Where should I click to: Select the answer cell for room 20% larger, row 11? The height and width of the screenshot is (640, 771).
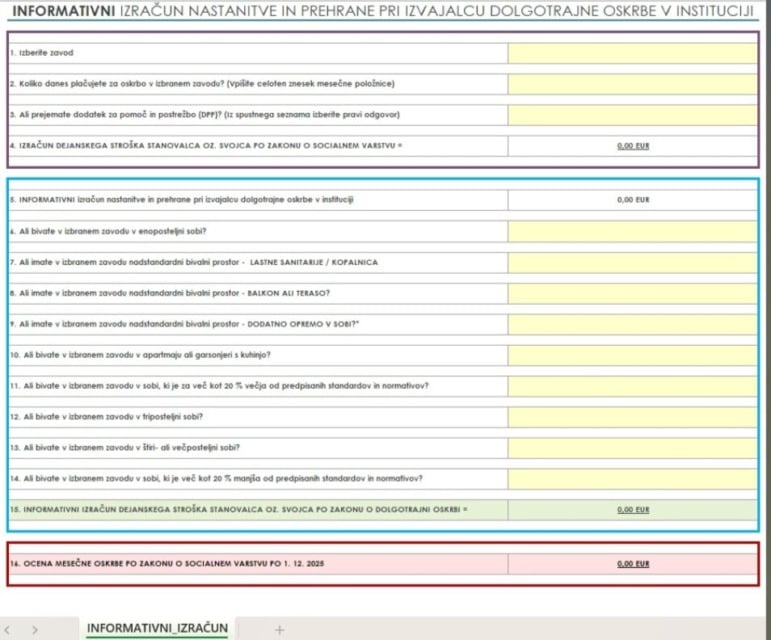(x=632, y=386)
